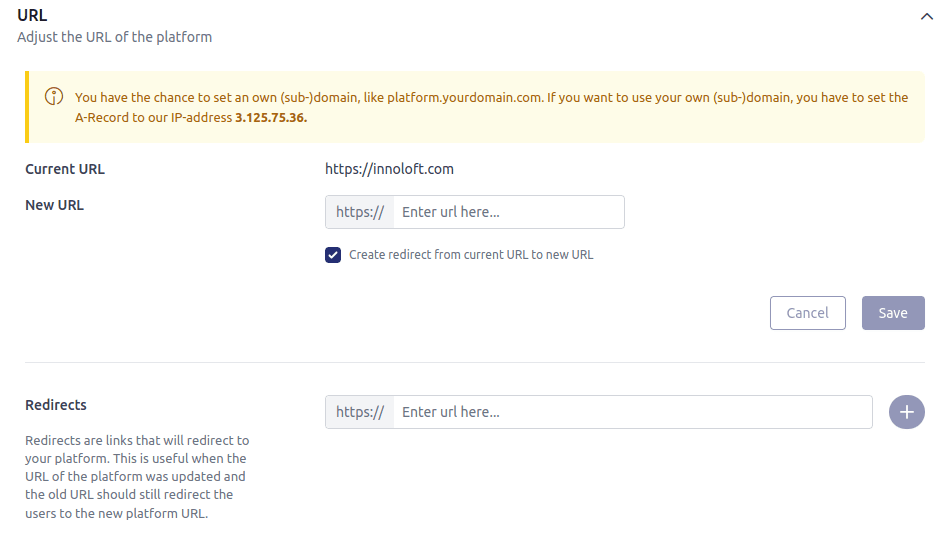Viewport: 951px width, 548px height.
Task: Collapse the URL section with the chevron
Action: [925, 16]
